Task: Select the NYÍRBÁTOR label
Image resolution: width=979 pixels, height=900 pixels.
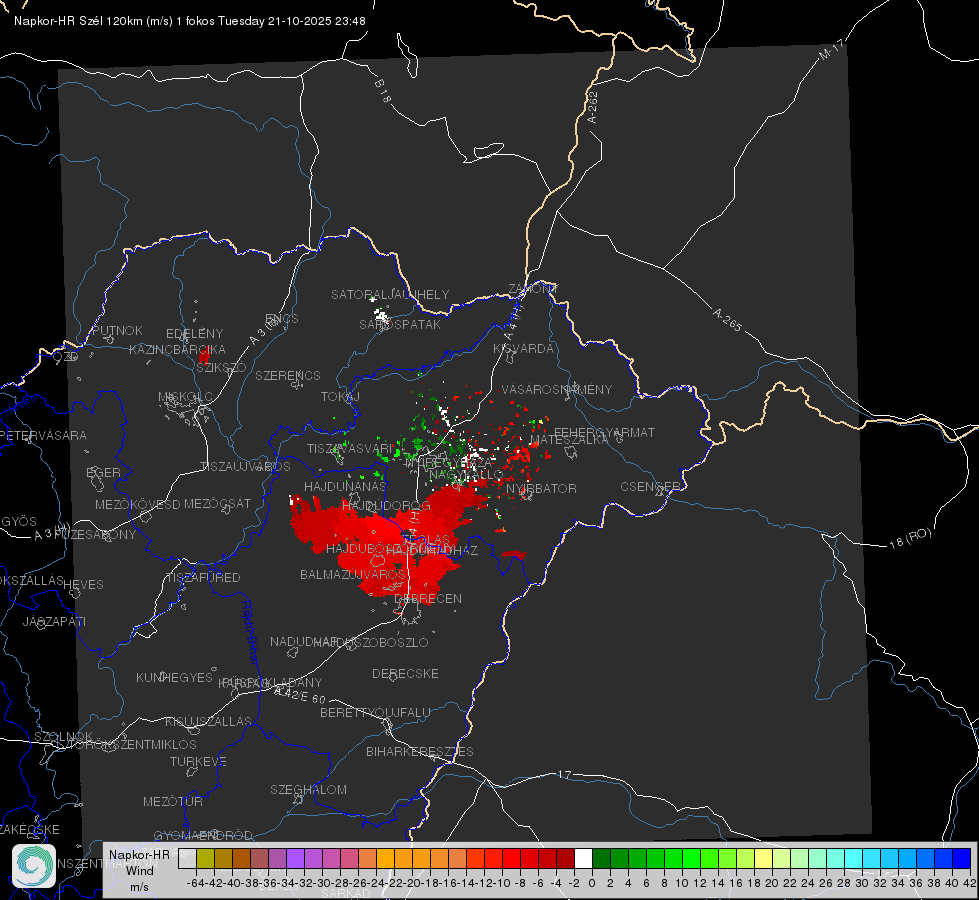Action: click(x=541, y=488)
